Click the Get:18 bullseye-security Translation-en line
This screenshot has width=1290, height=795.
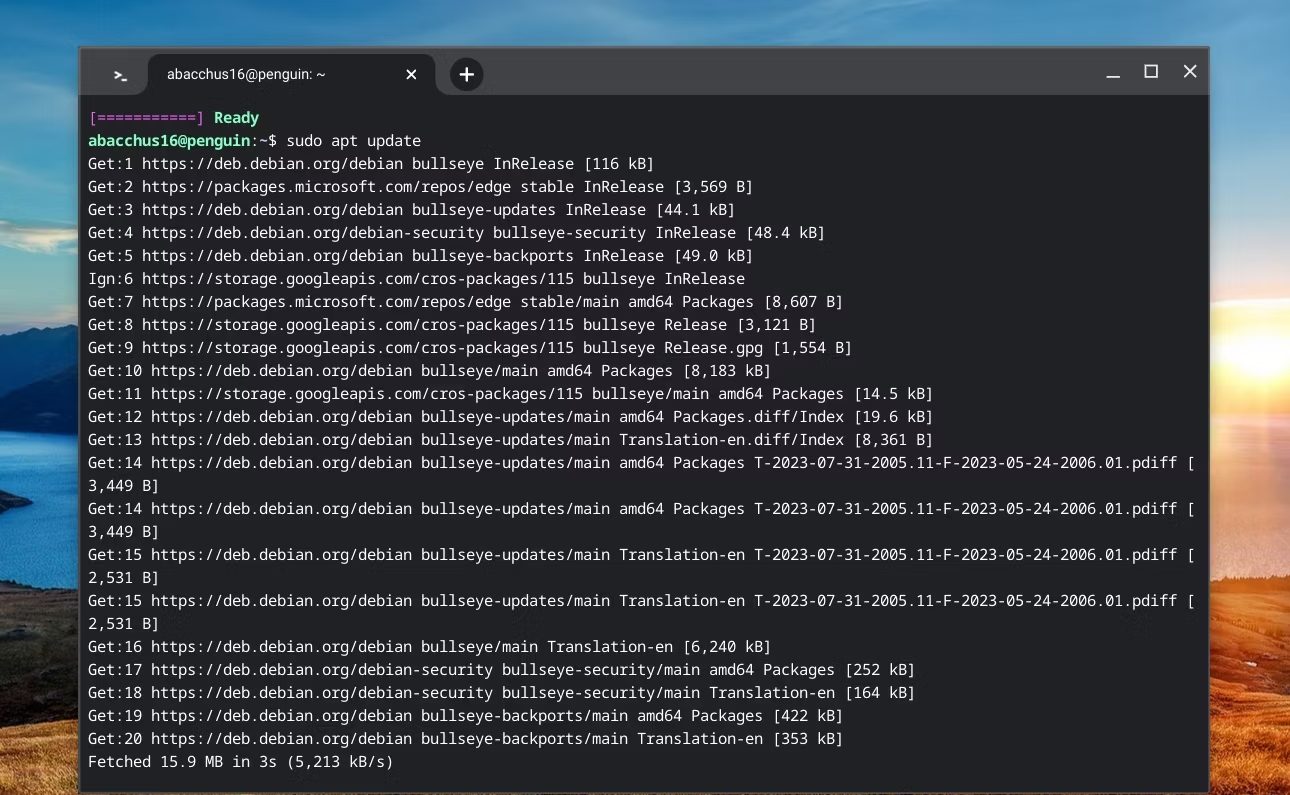click(501, 693)
